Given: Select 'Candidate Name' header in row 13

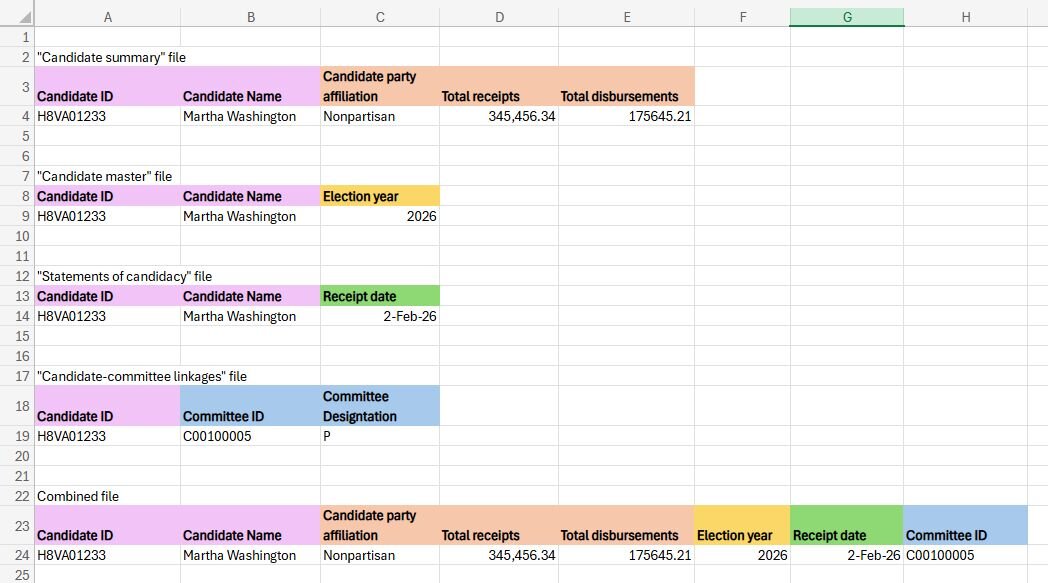Looking at the screenshot, I should 251,296.
